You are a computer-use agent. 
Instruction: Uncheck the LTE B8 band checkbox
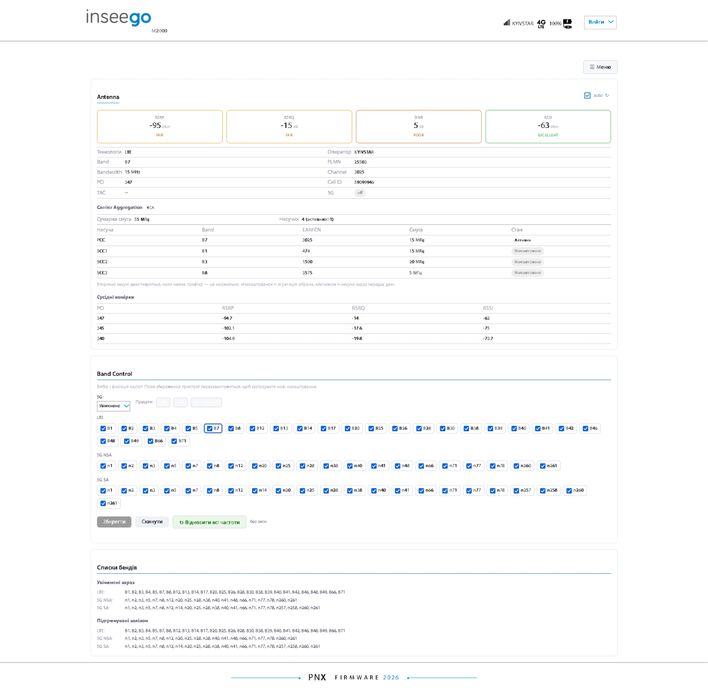point(231,428)
